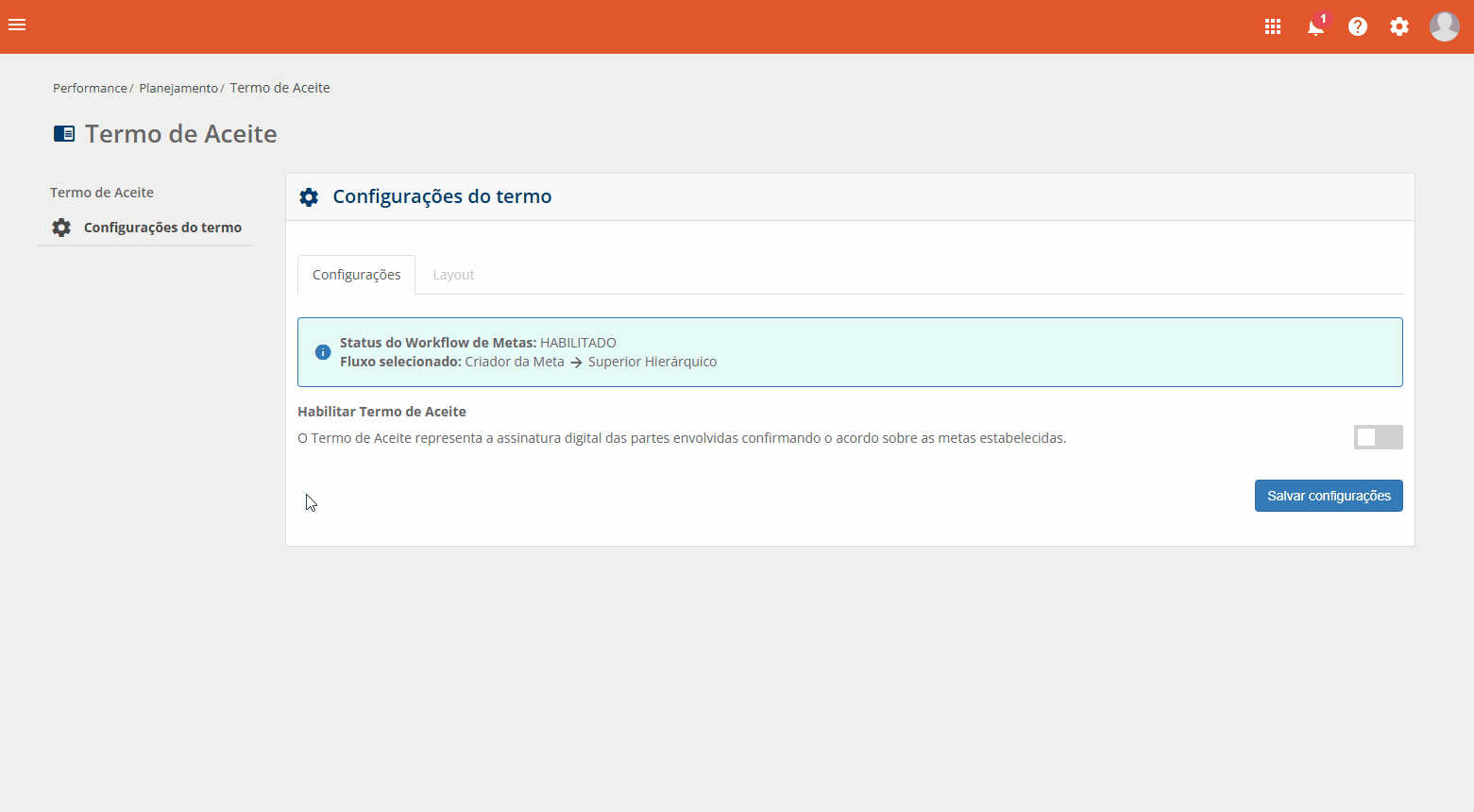
Task: Open the settings gear in the top bar
Action: pyautogui.click(x=1399, y=26)
